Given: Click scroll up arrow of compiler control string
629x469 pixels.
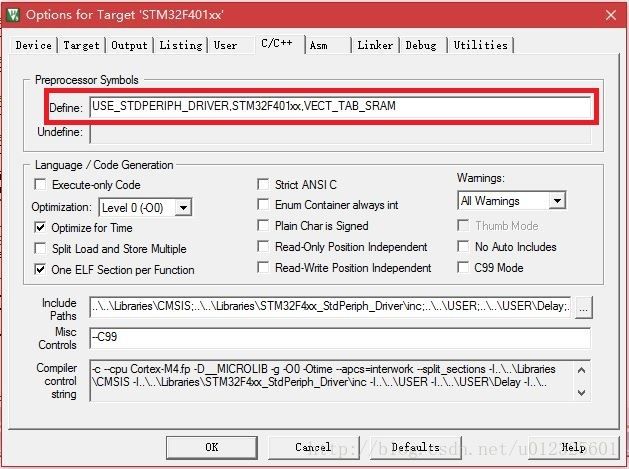Looking at the screenshot, I should pyautogui.click(x=582, y=370).
